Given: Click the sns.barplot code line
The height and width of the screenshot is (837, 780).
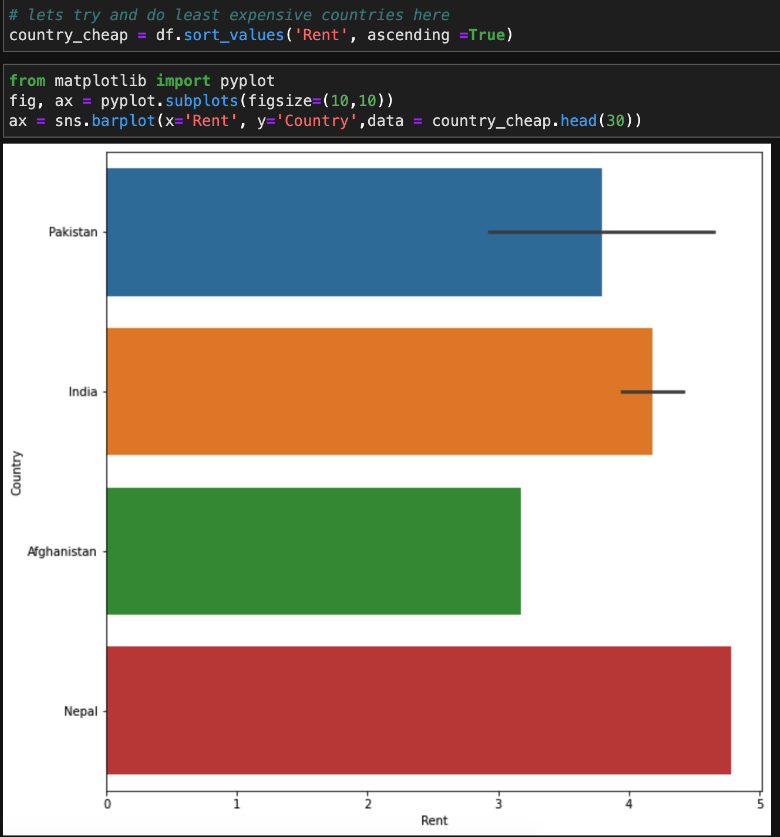Looking at the screenshot, I should tap(325, 121).
